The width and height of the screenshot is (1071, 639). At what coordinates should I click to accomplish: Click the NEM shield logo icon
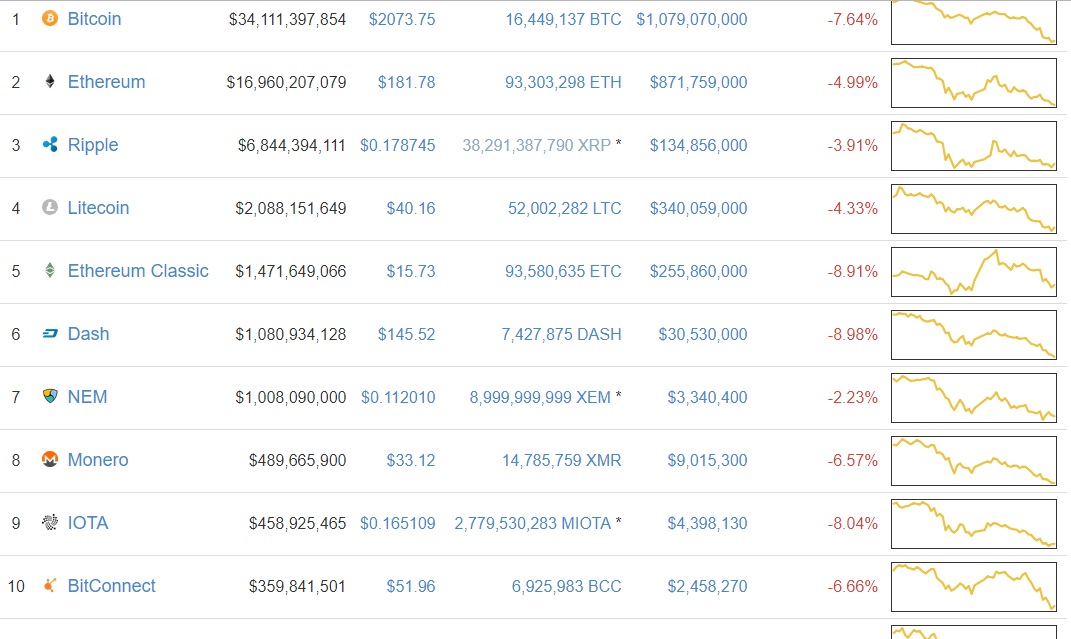[x=49, y=397]
